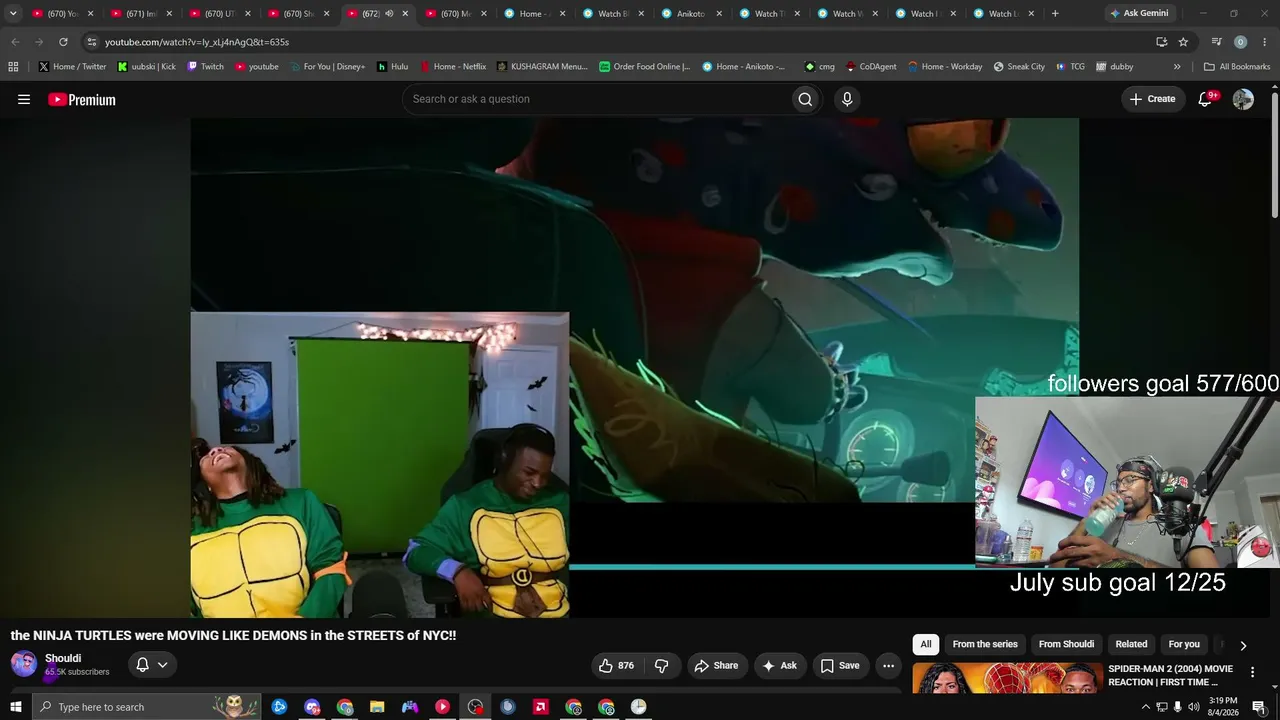Open more actions for the video
The image size is (1280, 720).
pos(888,666)
